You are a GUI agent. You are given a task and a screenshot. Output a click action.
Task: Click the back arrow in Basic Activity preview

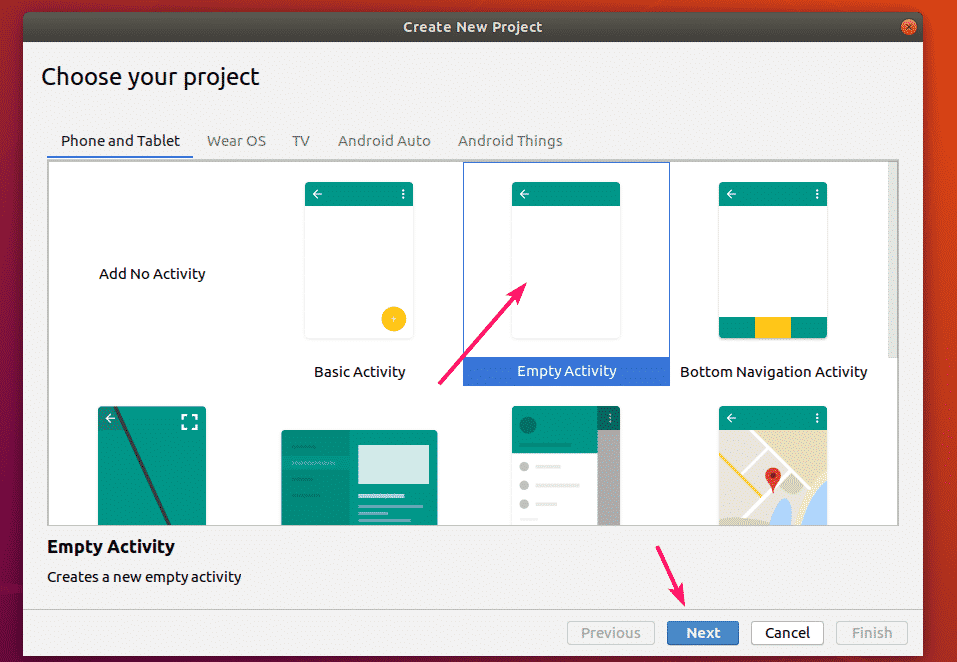[317, 194]
